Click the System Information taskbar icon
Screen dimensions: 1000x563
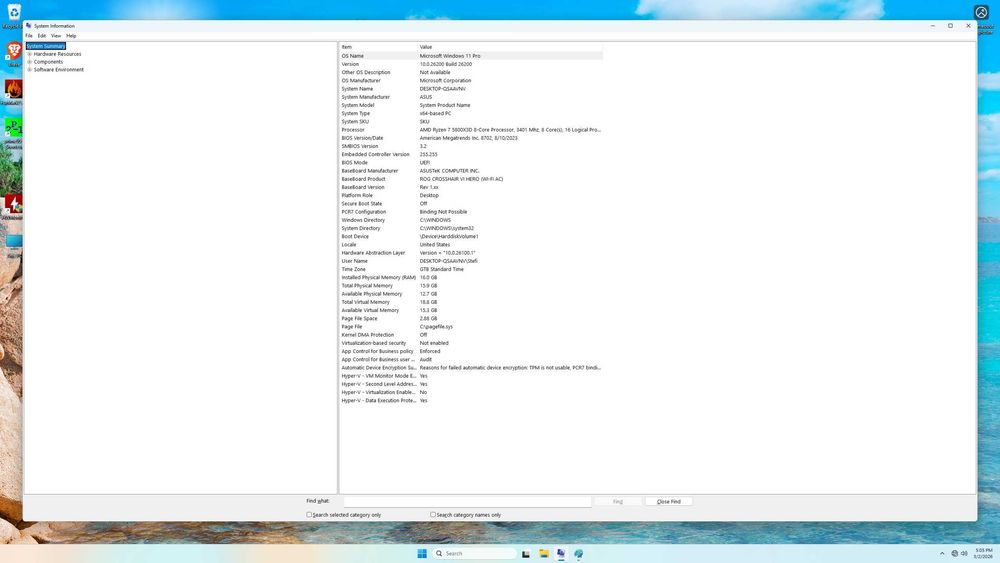(561, 553)
